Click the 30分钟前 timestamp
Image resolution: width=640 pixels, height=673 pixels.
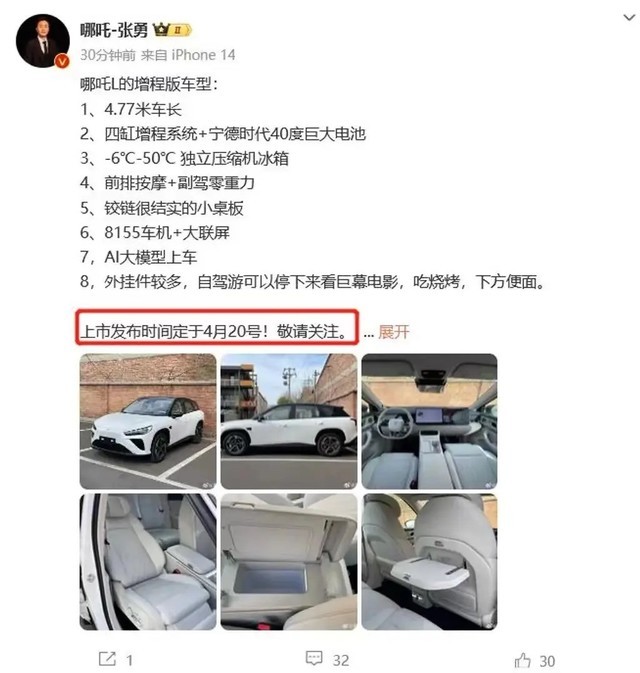108,55
